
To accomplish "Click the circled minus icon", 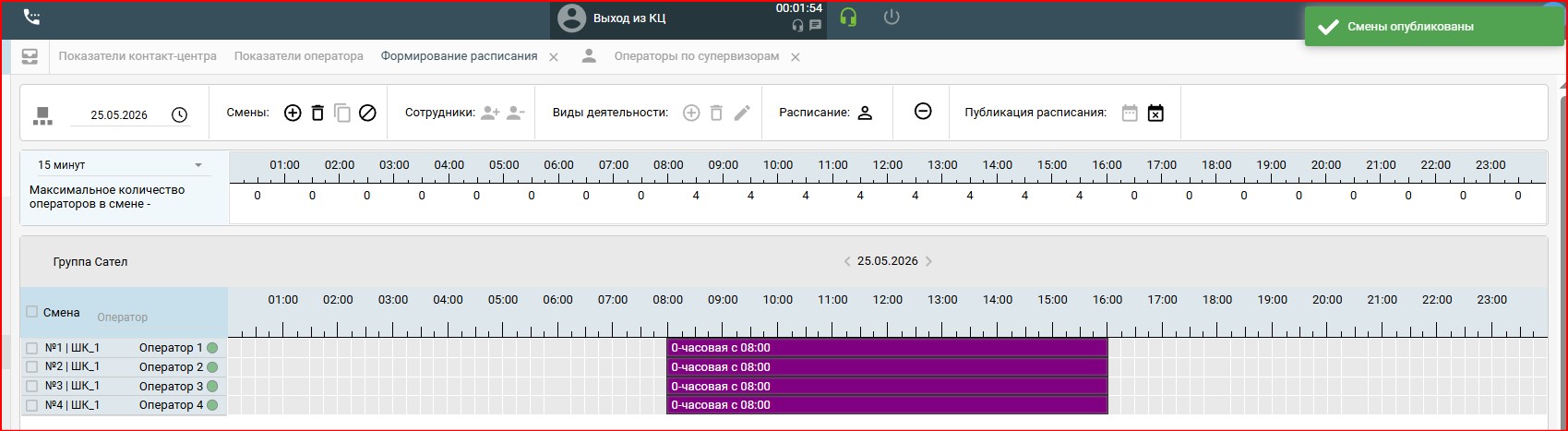I will [923, 111].
